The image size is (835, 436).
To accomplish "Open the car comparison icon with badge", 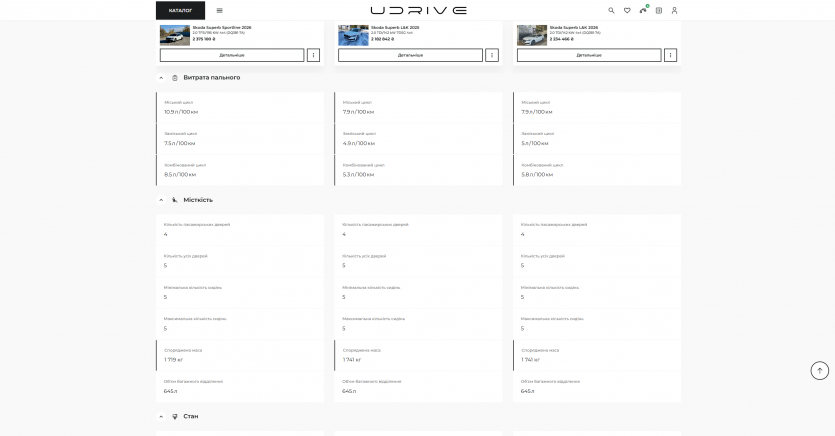I will click(643, 10).
